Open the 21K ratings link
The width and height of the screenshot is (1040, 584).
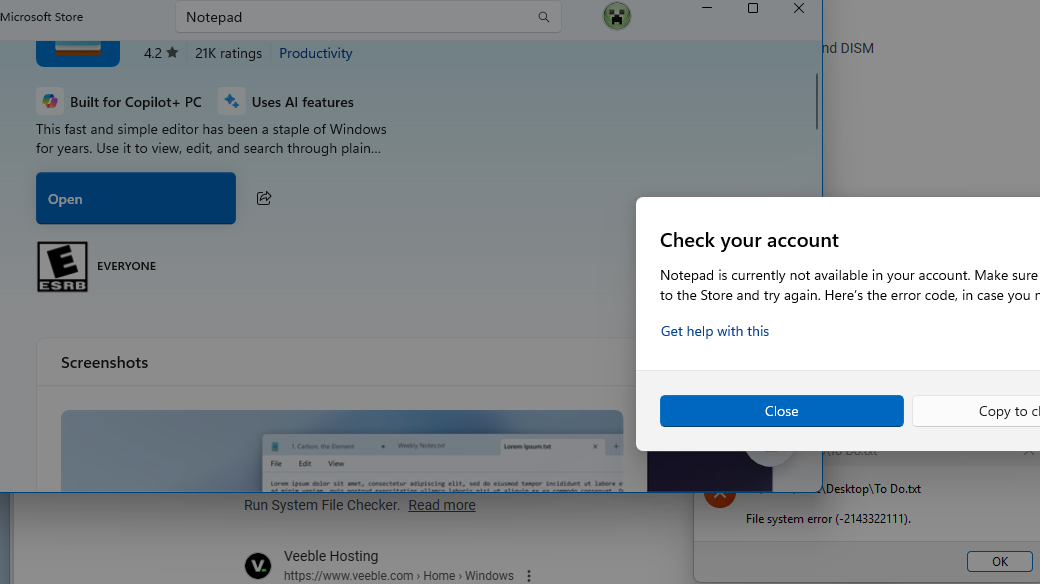[228, 53]
